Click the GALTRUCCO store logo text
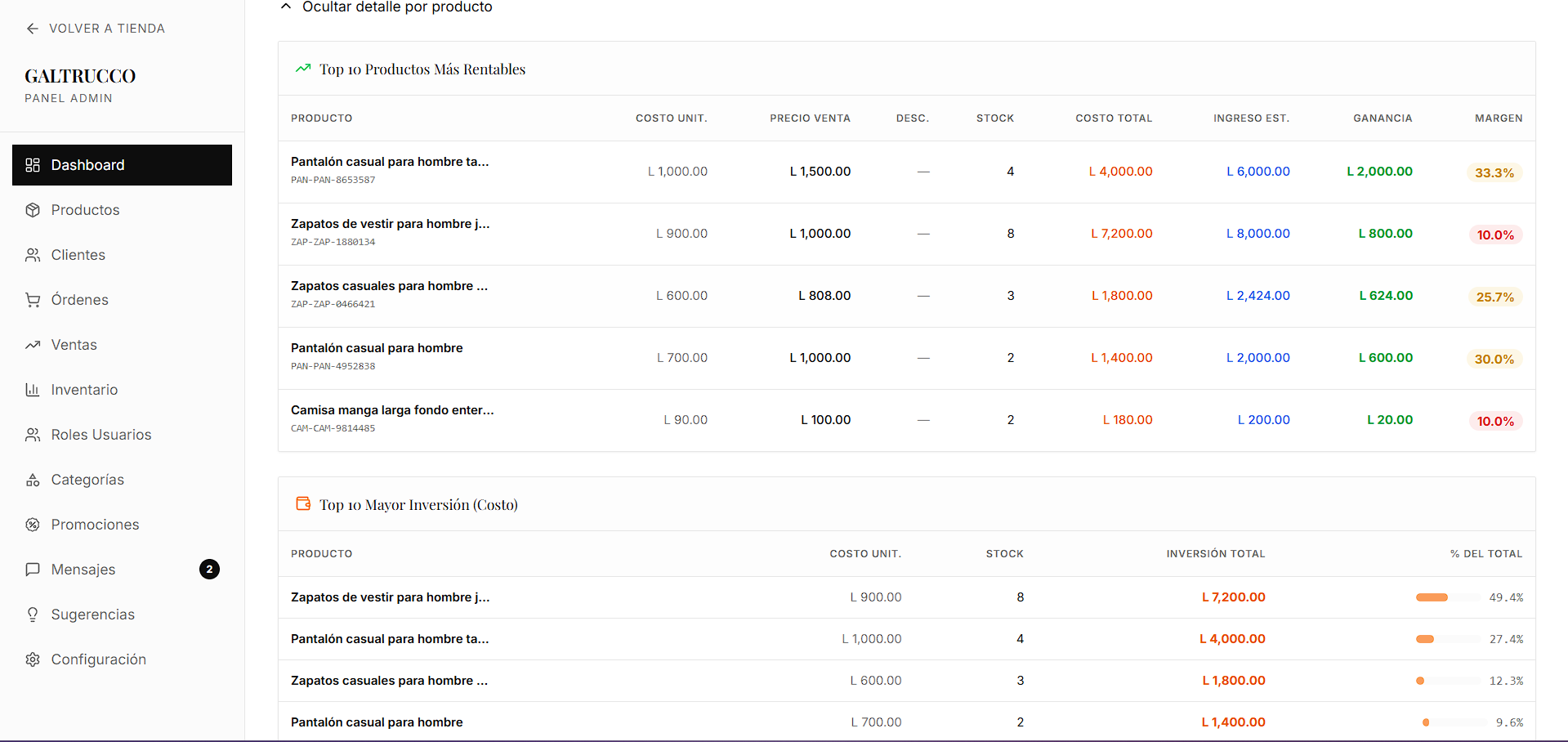This screenshot has height=742, width=1568. 80,76
